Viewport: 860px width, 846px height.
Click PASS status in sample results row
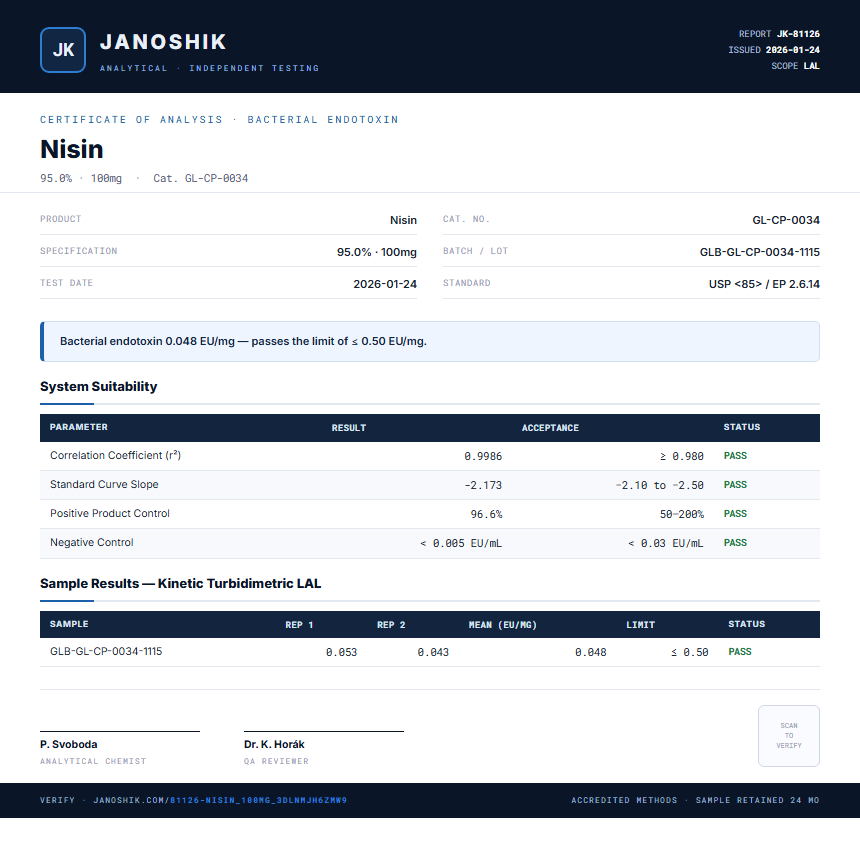click(x=739, y=652)
